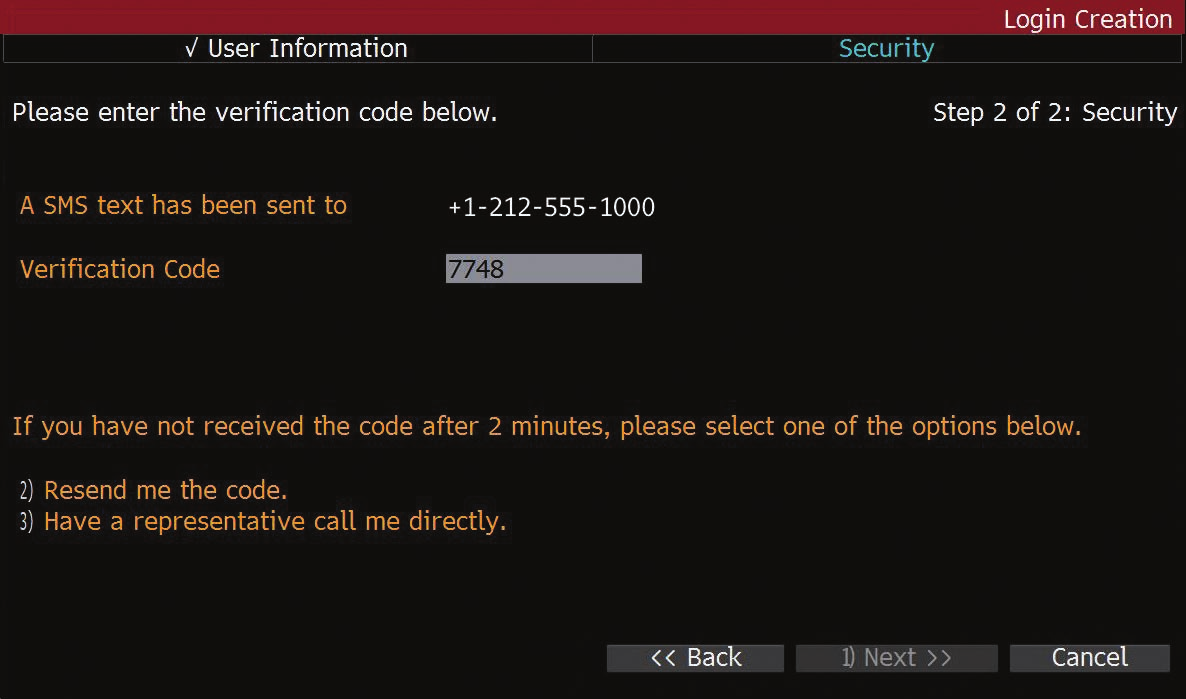Click the not received after 2 minutes notice

(546, 427)
